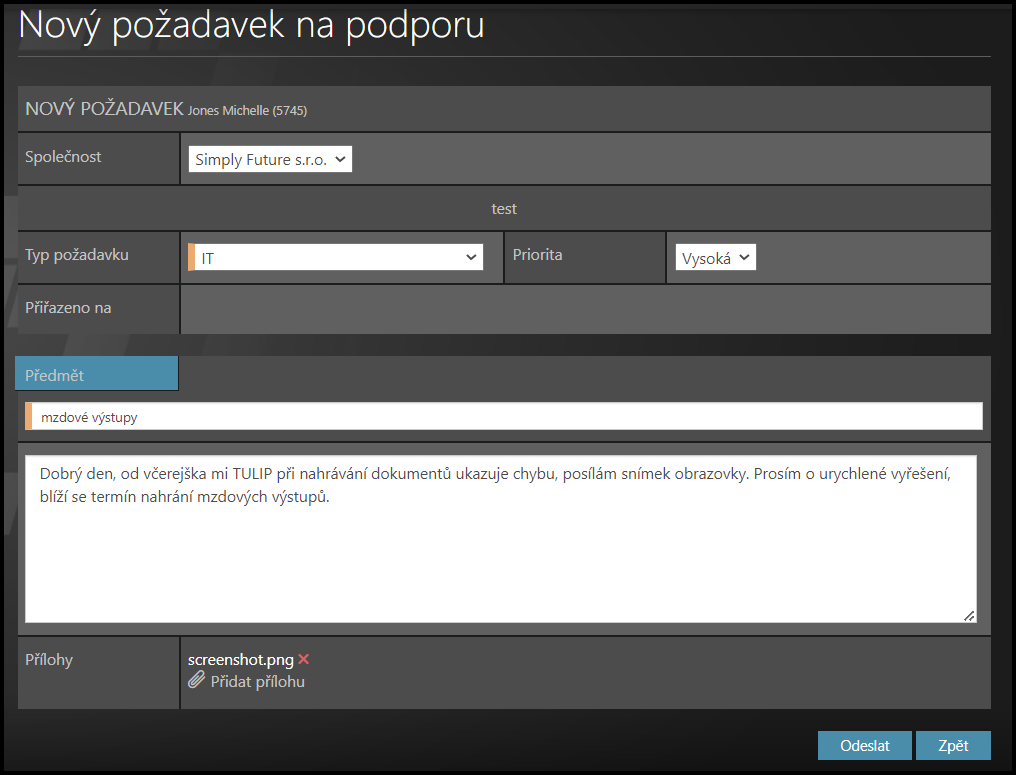
Task: Click the Přílohy label
Action: (49, 660)
